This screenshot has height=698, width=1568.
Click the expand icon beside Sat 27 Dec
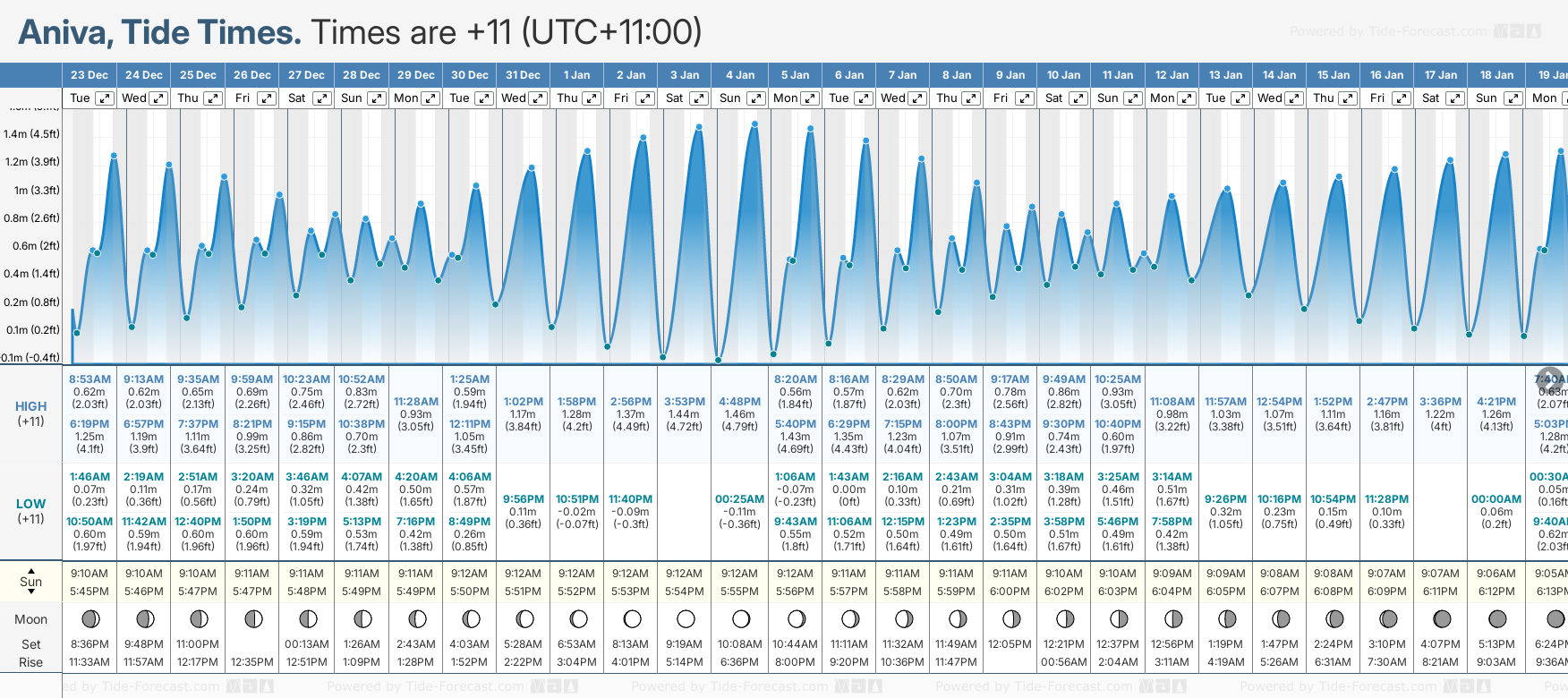click(322, 98)
